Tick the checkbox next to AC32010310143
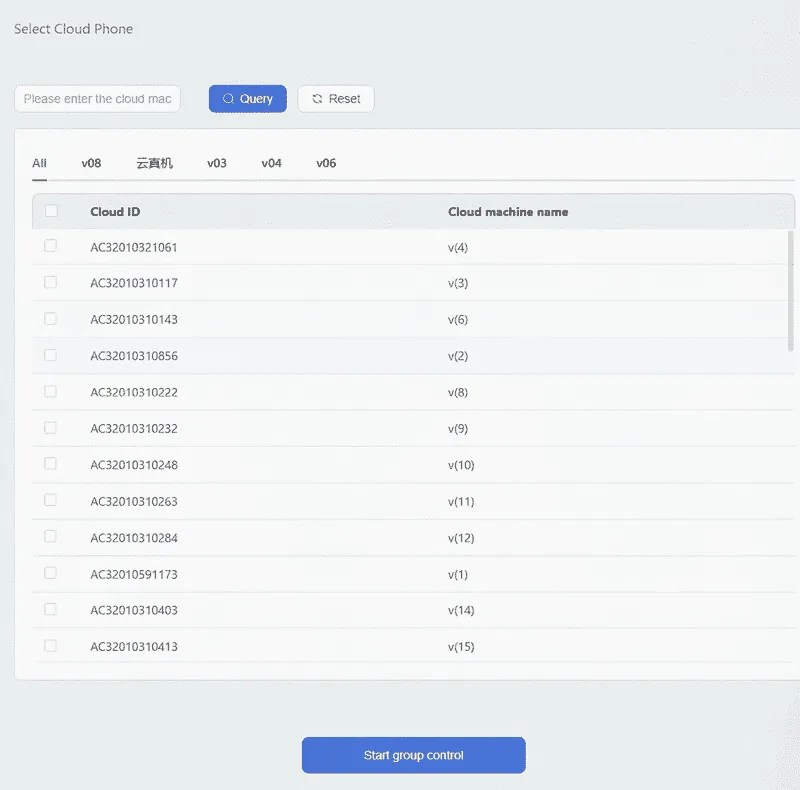 pyautogui.click(x=50, y=319)
